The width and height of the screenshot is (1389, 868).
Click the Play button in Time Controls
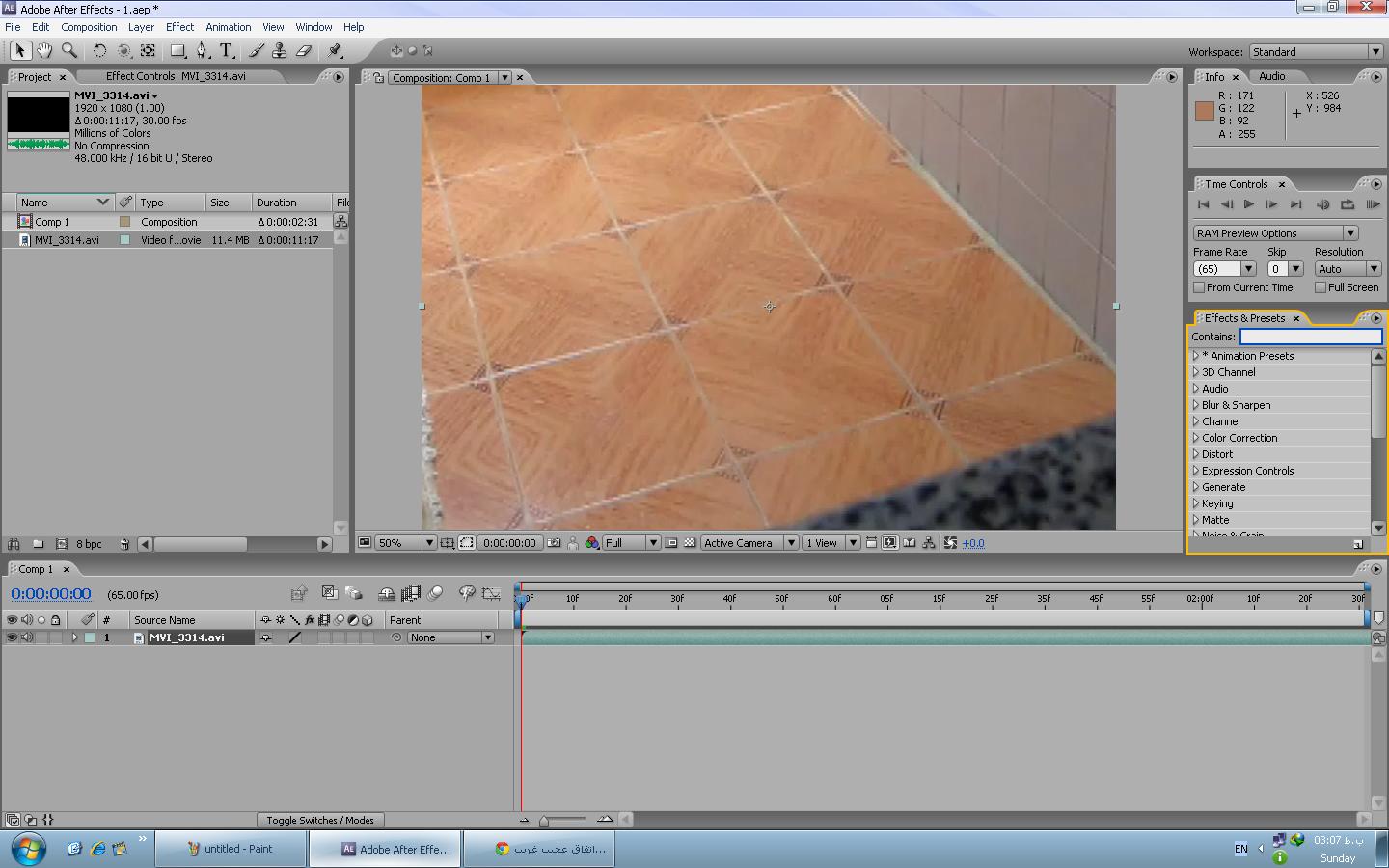click(x=1249, y=204)
